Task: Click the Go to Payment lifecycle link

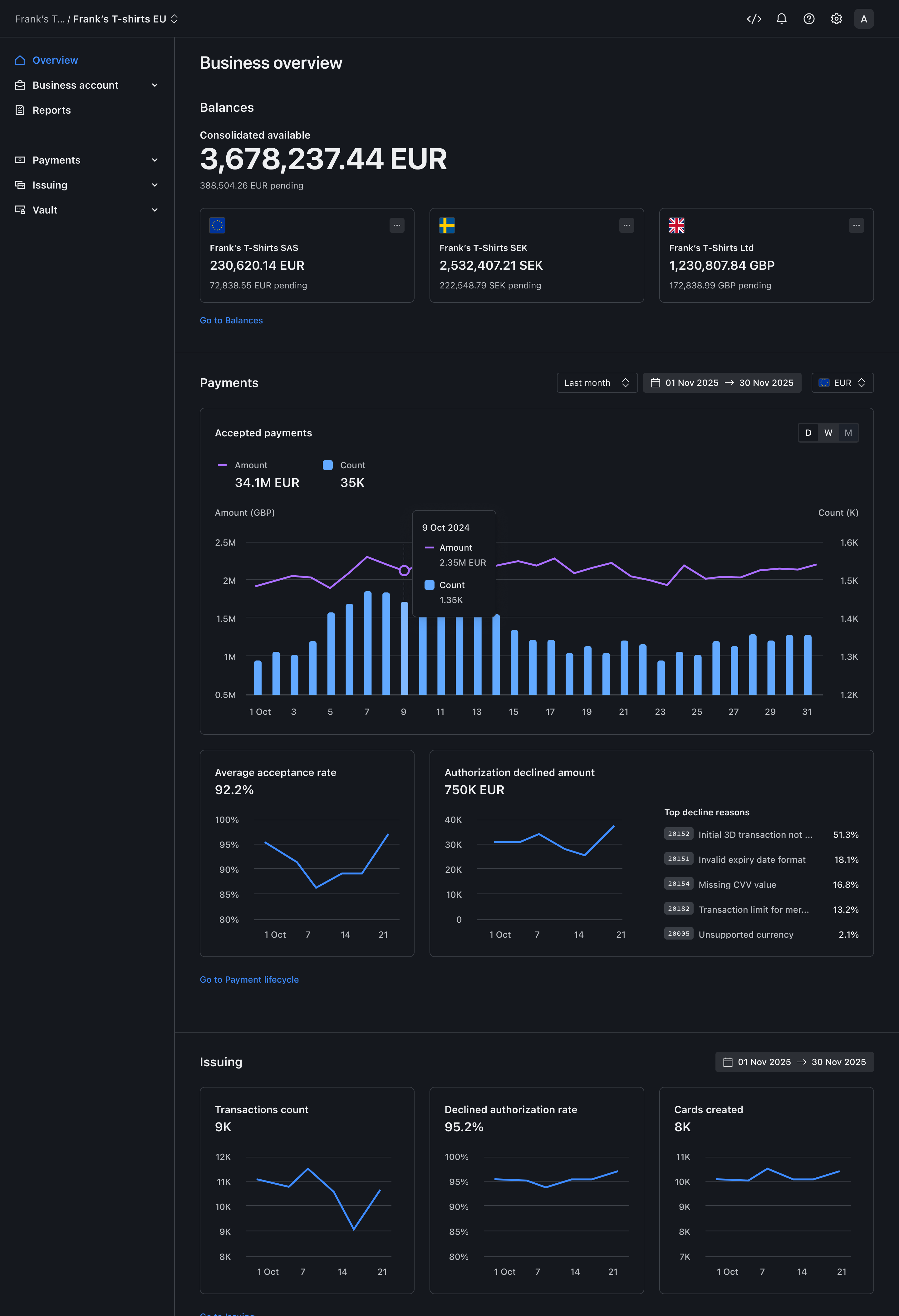Action: coord(249,980)
